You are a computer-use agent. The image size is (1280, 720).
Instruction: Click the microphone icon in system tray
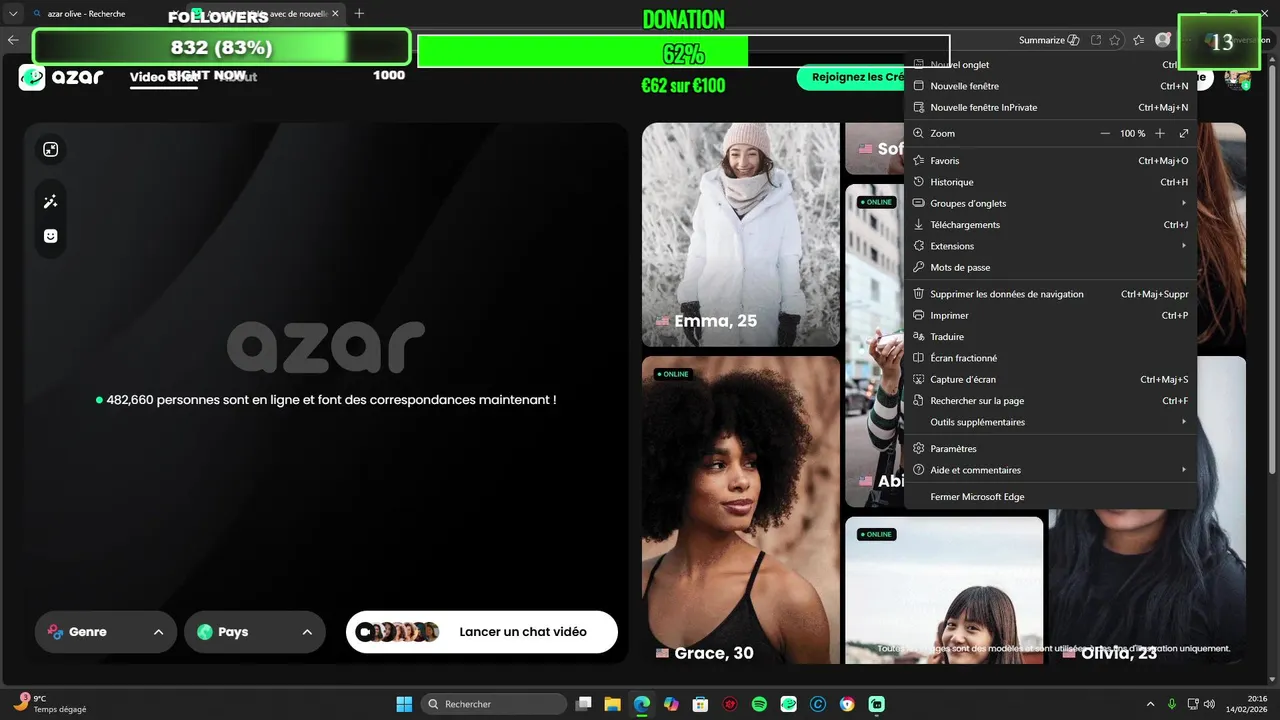point(1172,704)
